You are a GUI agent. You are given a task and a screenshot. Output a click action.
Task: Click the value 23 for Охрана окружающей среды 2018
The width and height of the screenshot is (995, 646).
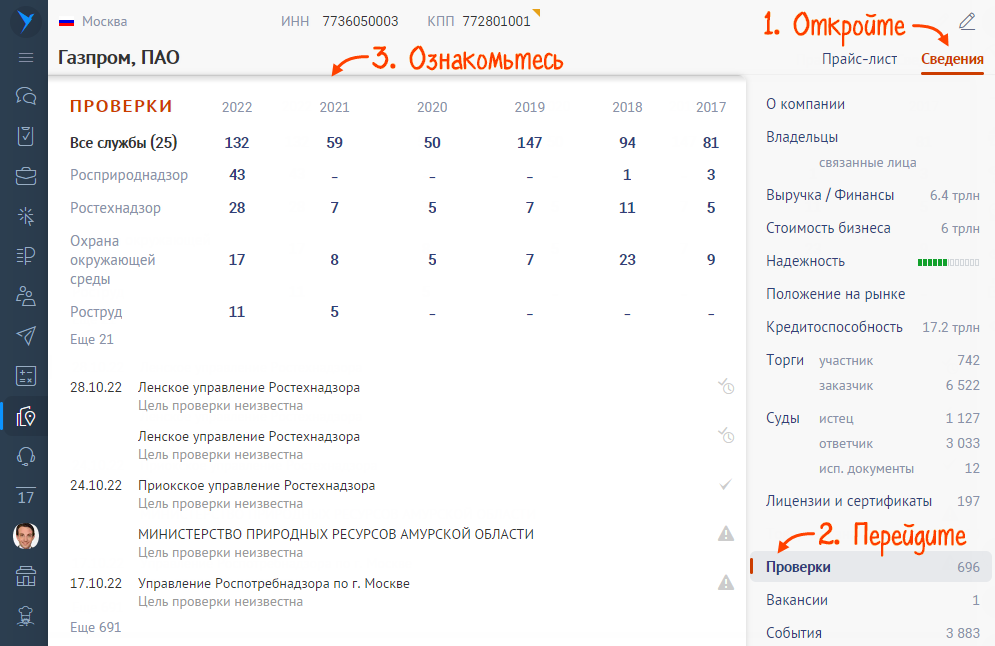[x=627, y=260]
